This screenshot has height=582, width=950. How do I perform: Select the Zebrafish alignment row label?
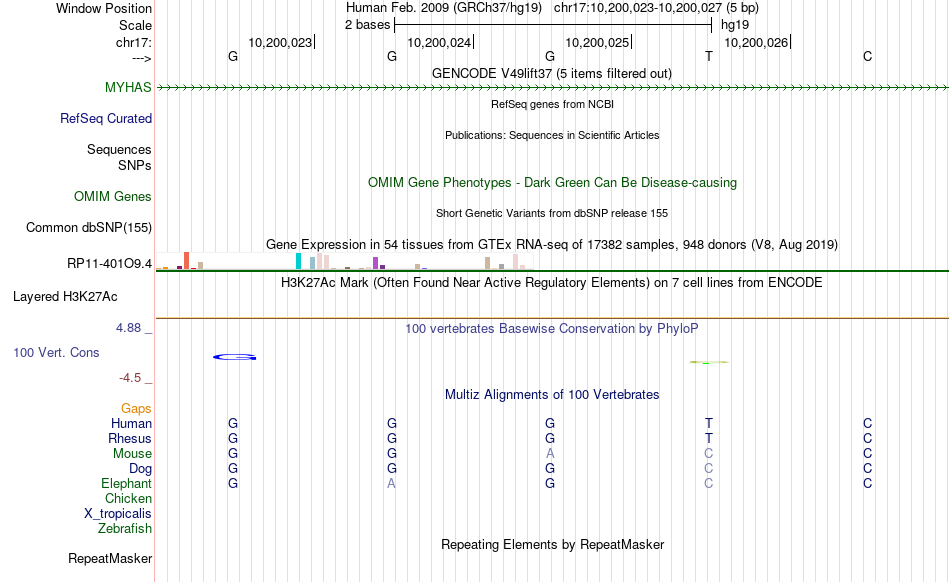pos(125,528)
